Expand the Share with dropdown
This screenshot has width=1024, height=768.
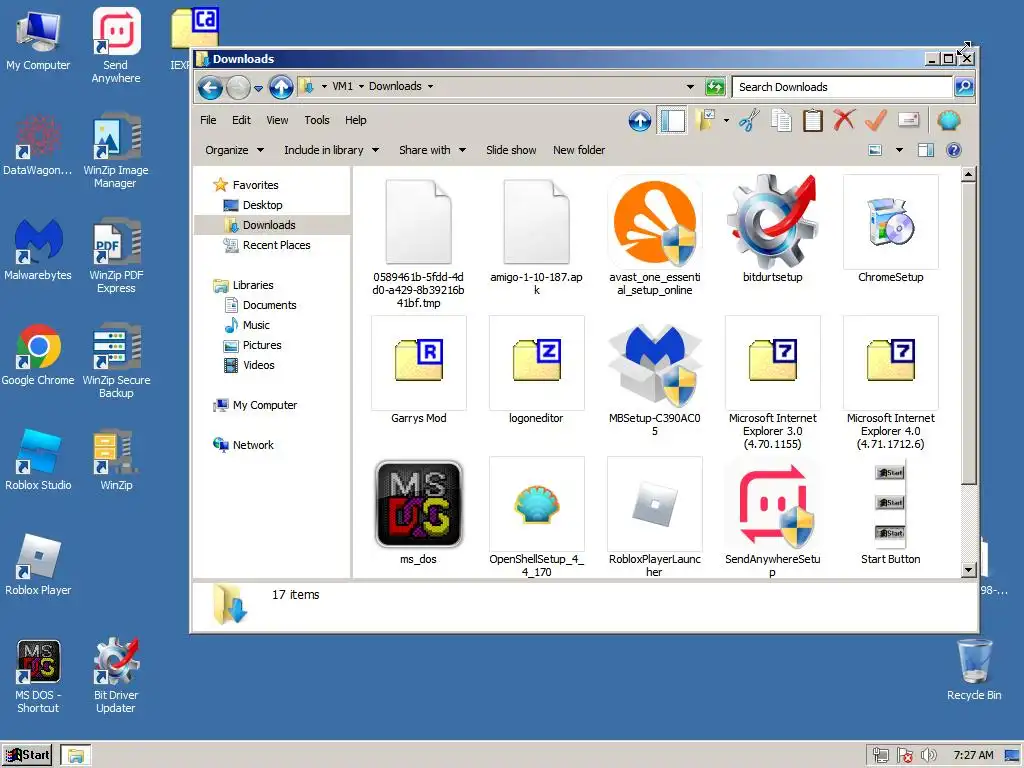coord(432,150)
